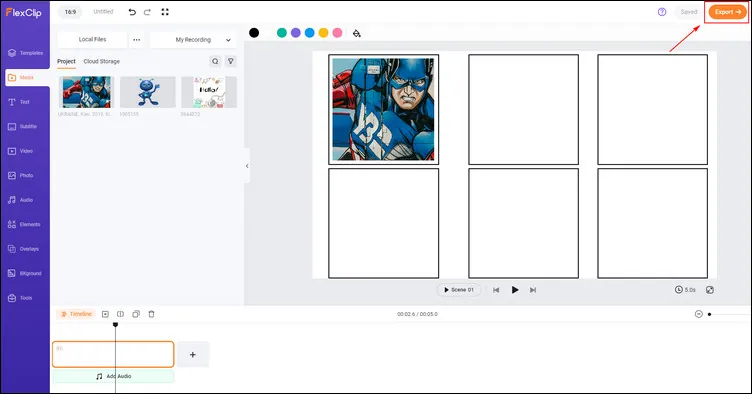Open the Tools sidebar section

point(20,298)
